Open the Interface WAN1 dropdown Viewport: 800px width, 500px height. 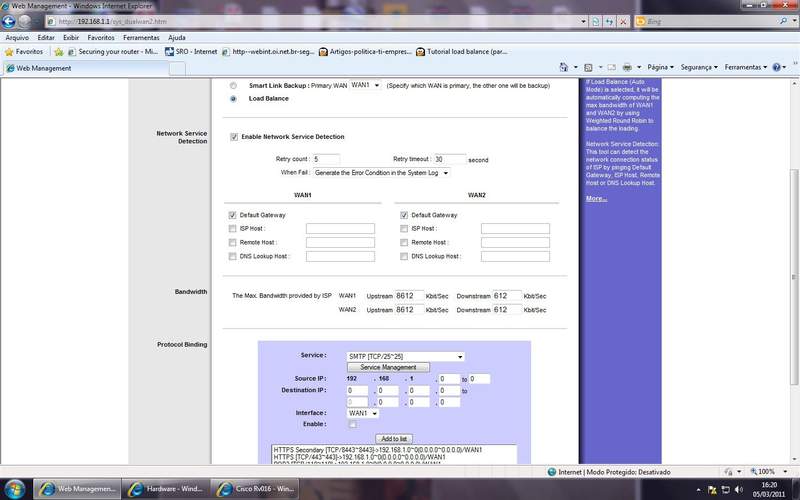click(x=363, y=413)
